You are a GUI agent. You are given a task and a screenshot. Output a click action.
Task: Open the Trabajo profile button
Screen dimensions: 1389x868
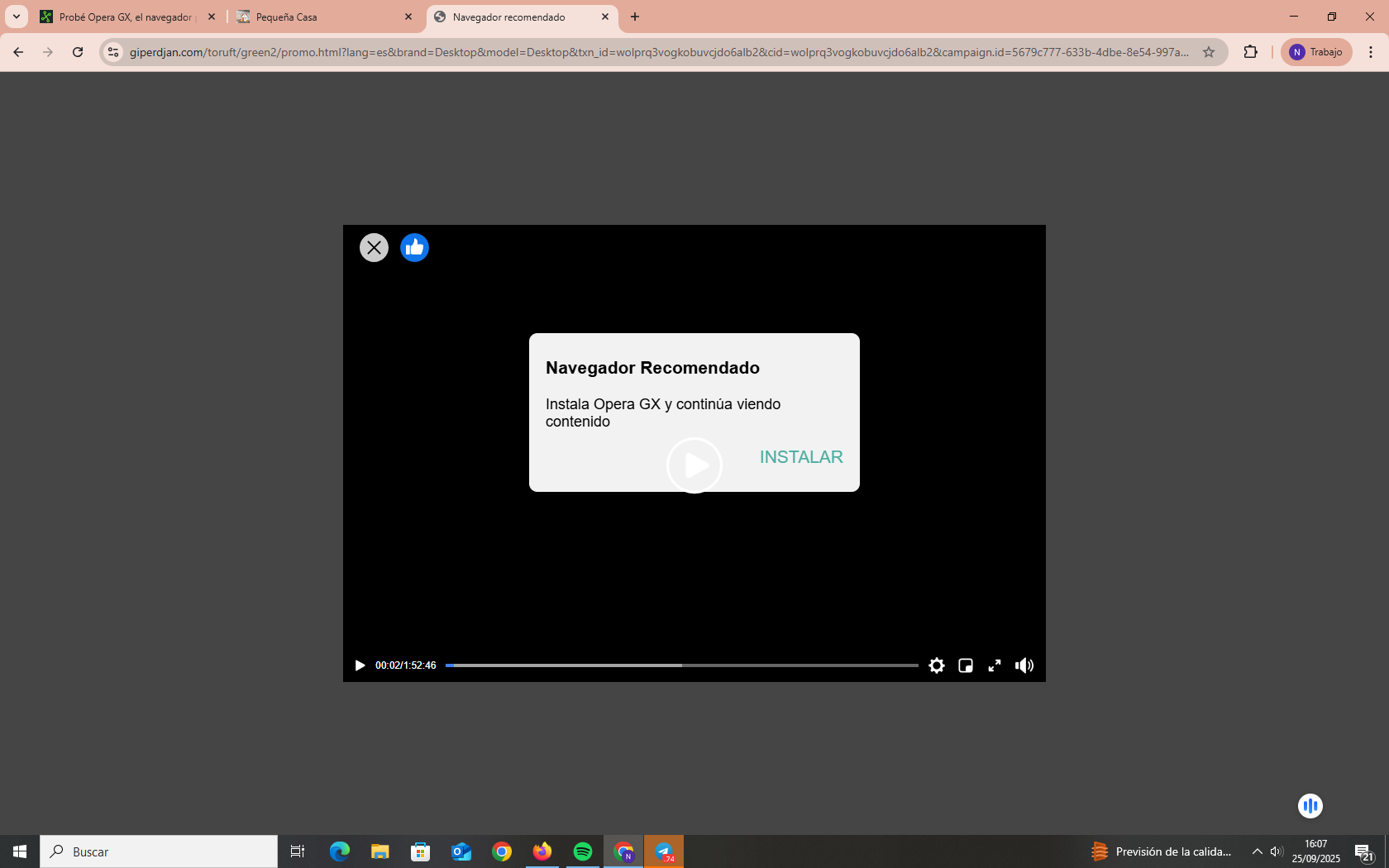point(1316,52)
